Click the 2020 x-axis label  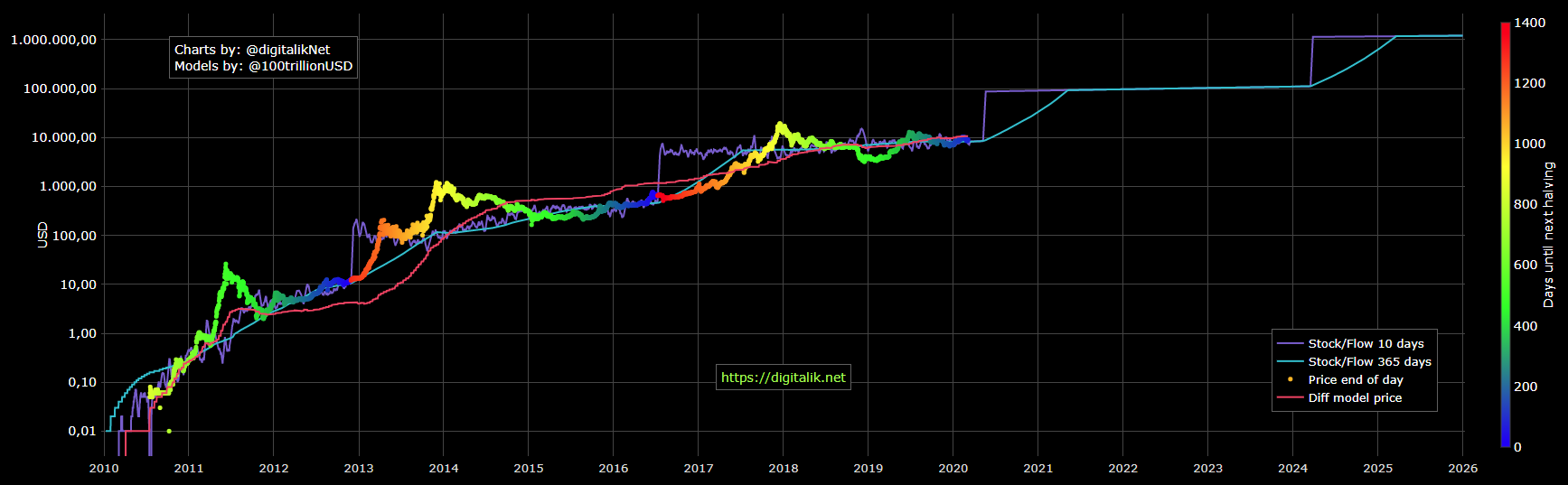[x=953, y=468]
